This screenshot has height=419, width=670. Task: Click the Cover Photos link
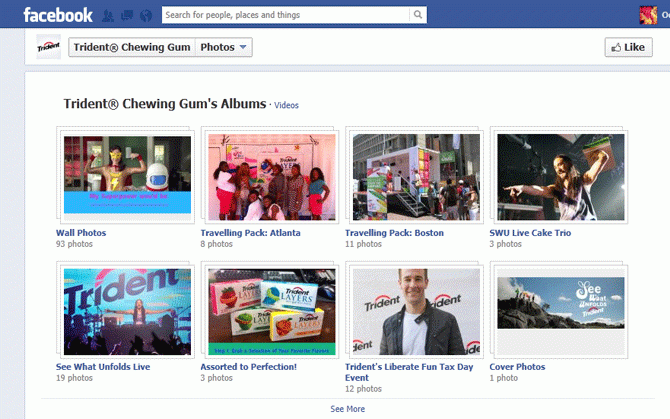click(517, 367)
